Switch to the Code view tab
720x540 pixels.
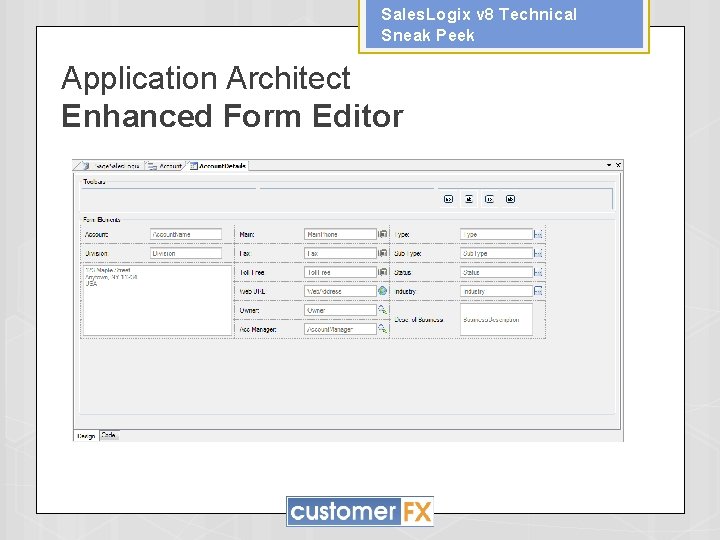pos(109,435)
